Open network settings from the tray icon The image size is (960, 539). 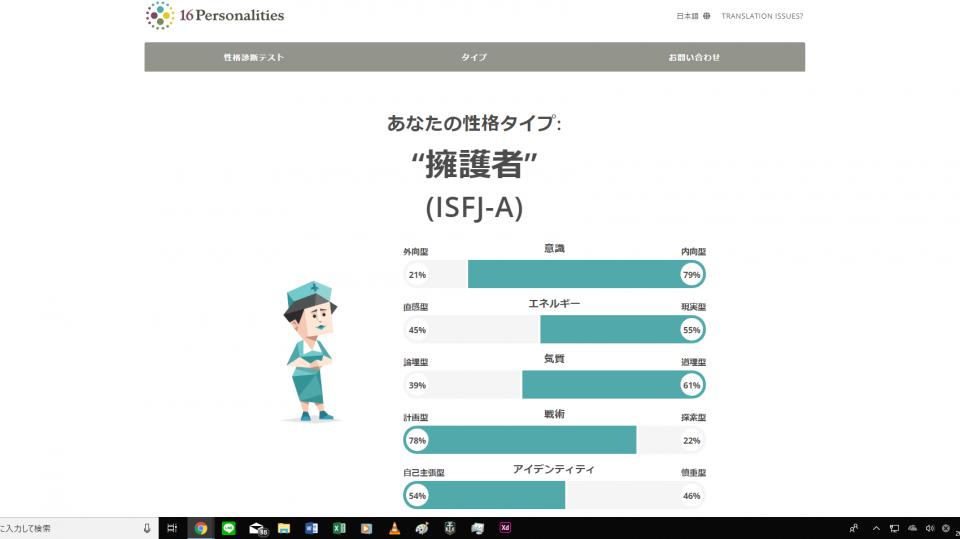(x=894, y=528)
